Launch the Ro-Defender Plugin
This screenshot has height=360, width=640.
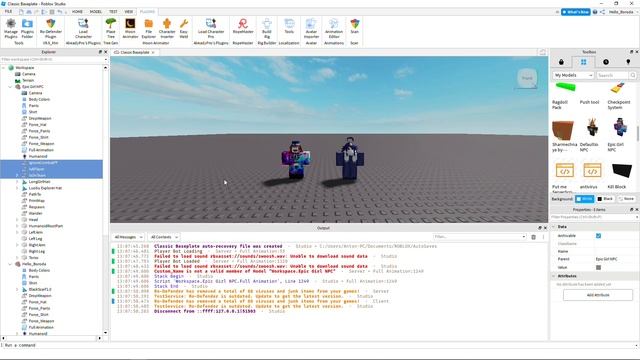[x=51, y=29]
